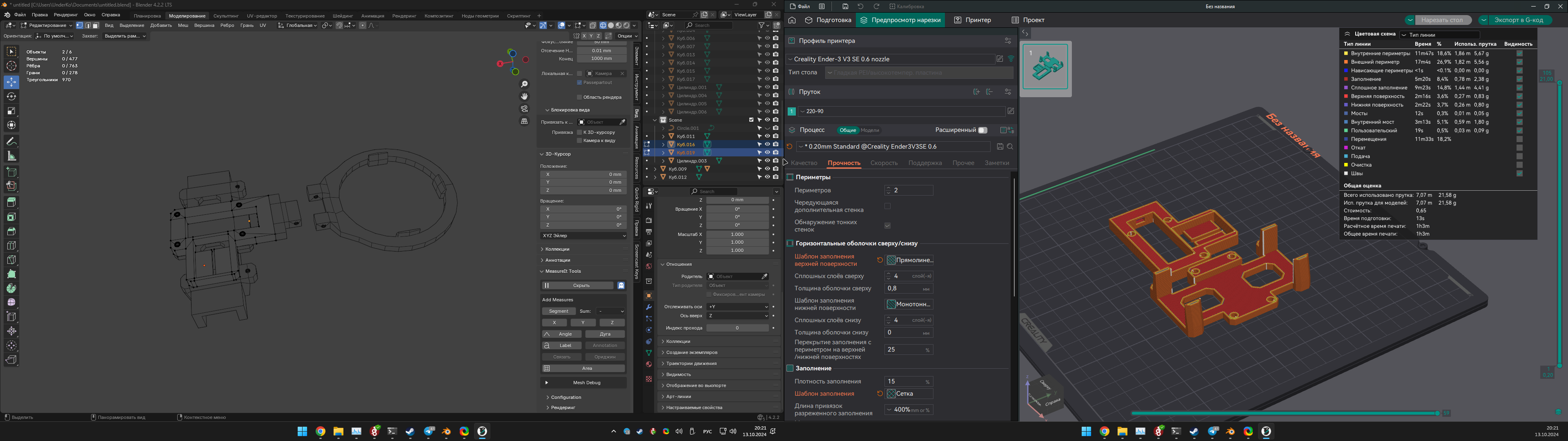The width and height of the screenshot is (1568, 441).
Task: Select the Add Cube tool in Blender
Action: (x=11, y=172)
